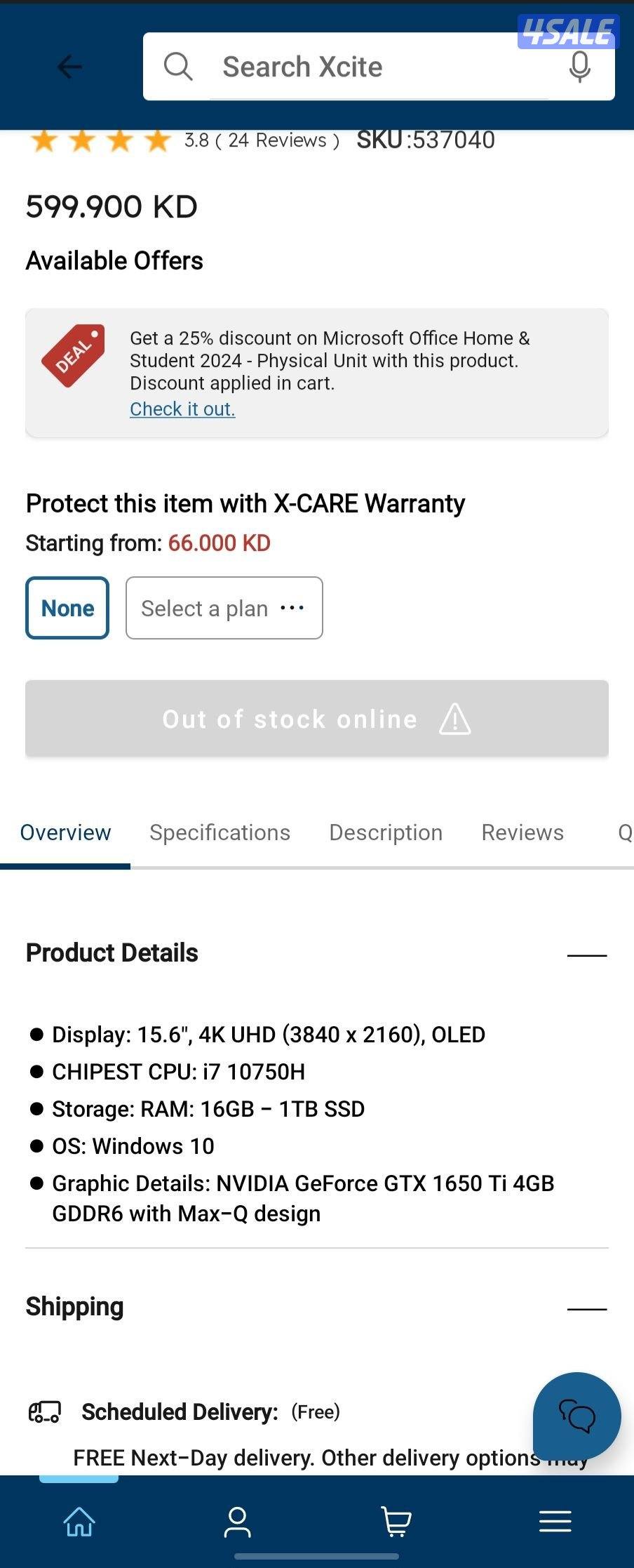Open the Select a plan dropdown
This screenshot has height=1568, width=634.
tap(224, 608)
